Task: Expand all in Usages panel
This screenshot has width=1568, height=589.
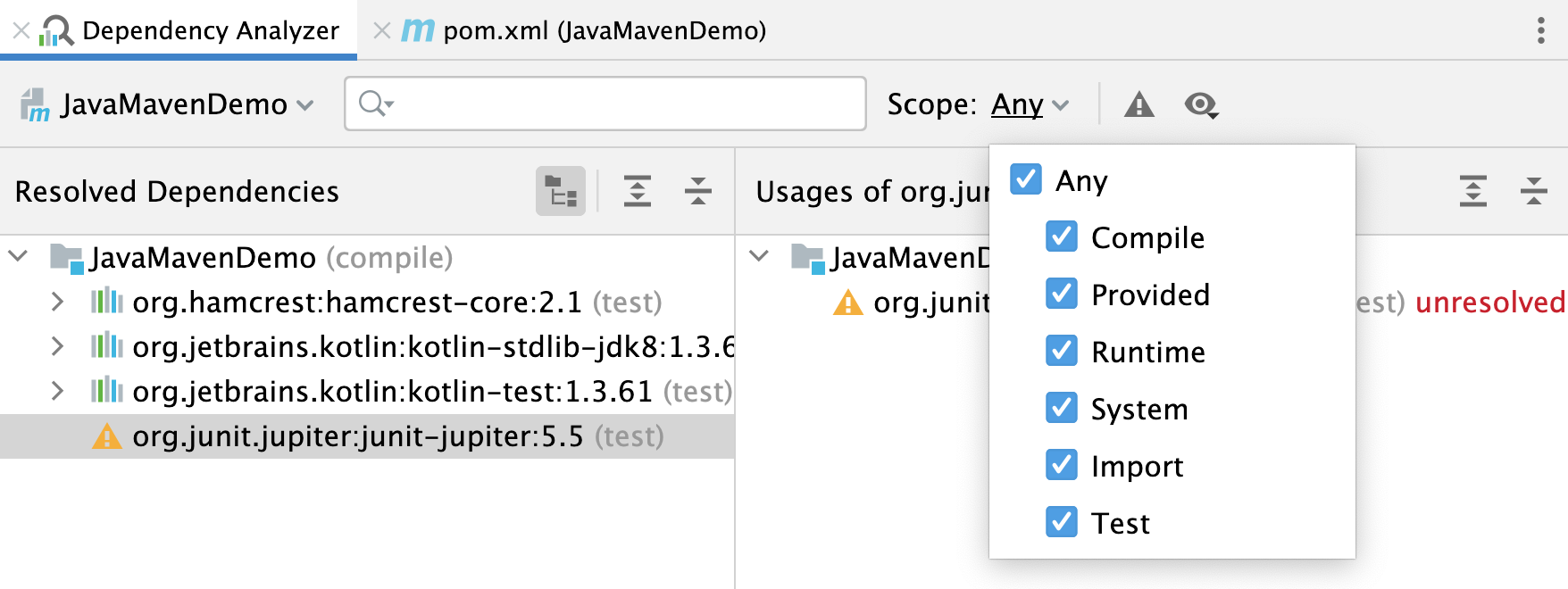Action: tap(1472, 191)
